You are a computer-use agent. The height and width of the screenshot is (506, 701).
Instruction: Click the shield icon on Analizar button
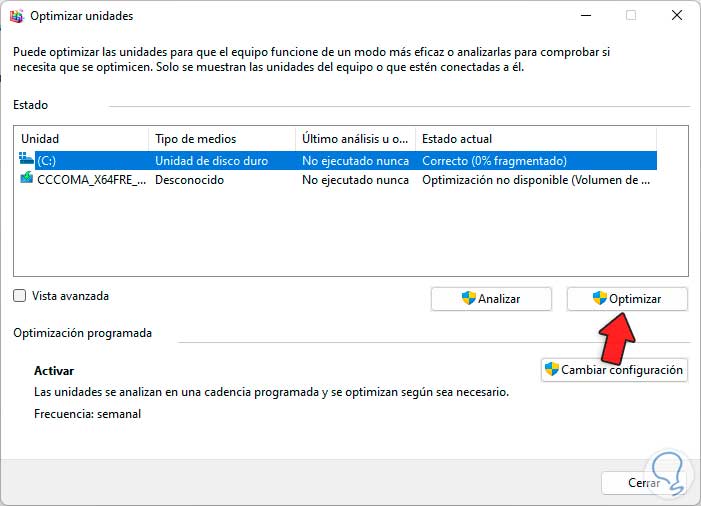pyautogui.click(x=468, y=298)
